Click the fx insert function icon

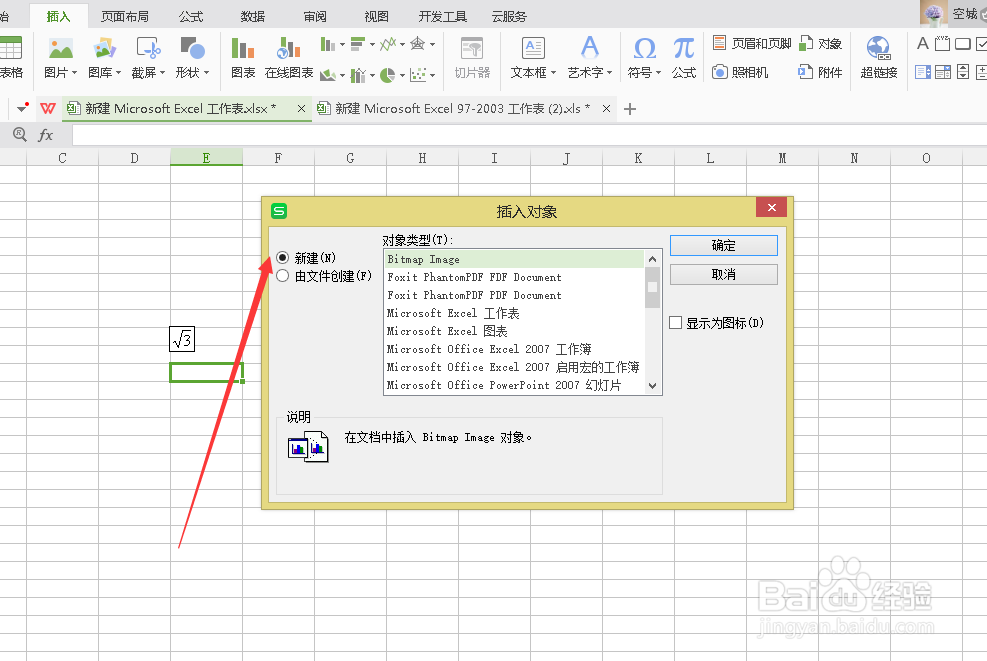tap(45, 135)
